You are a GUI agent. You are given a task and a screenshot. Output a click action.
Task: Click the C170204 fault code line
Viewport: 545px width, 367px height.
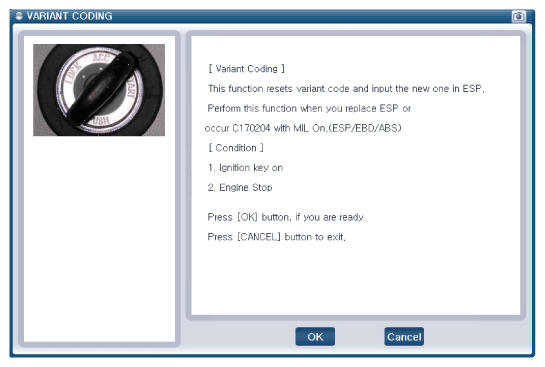tap(303, 128)
